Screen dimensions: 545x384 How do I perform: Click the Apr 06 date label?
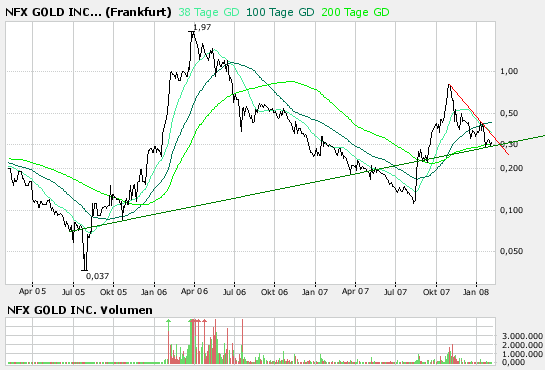point(194,291)
